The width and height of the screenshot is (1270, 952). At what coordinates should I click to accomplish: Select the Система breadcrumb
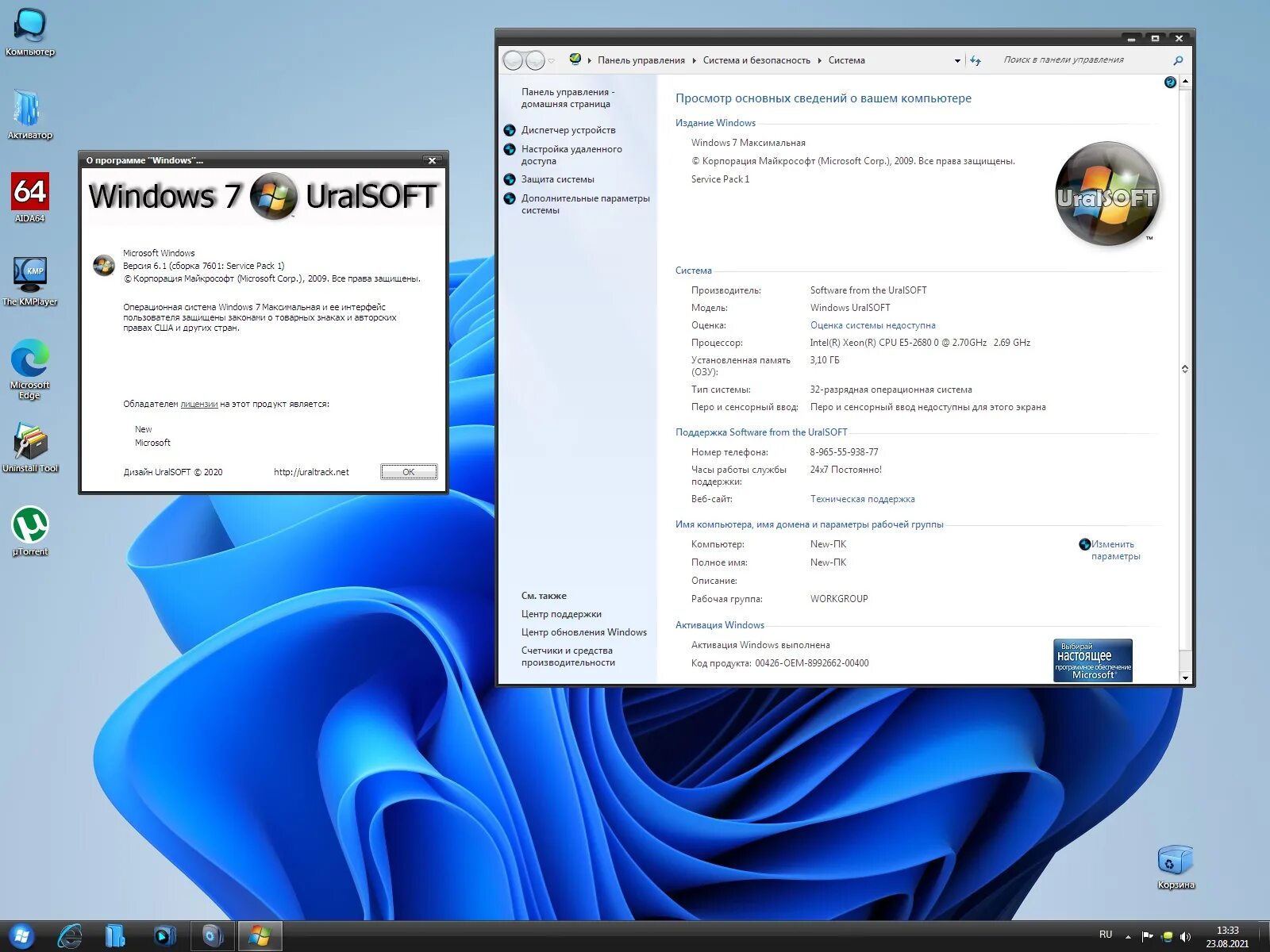846,60
